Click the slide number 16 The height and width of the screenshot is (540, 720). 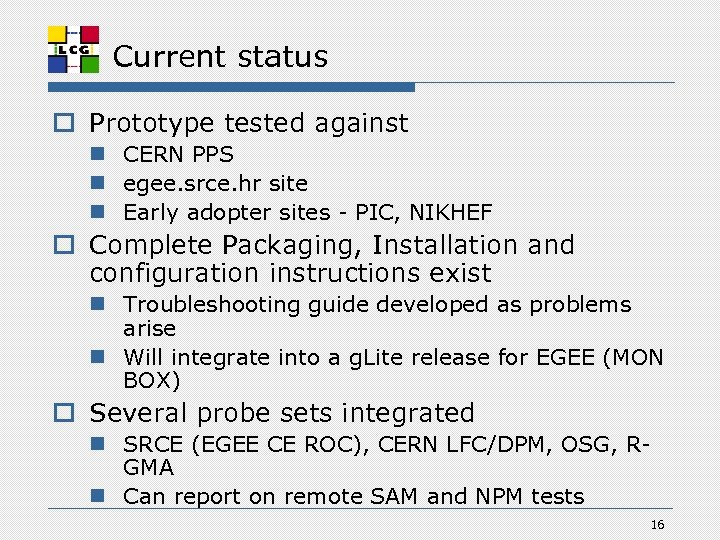[657, 525]
